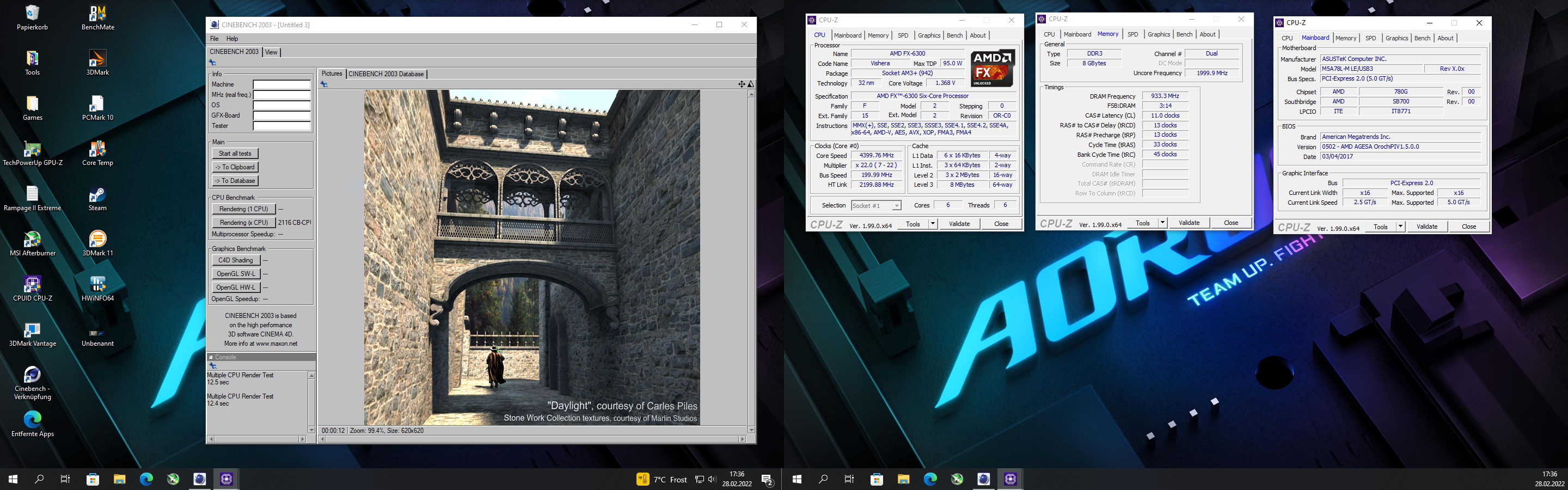The width and height of the screenshot is (1568, 490).
Task: Launch Steam from desktop
Action: tap(97, 198)
